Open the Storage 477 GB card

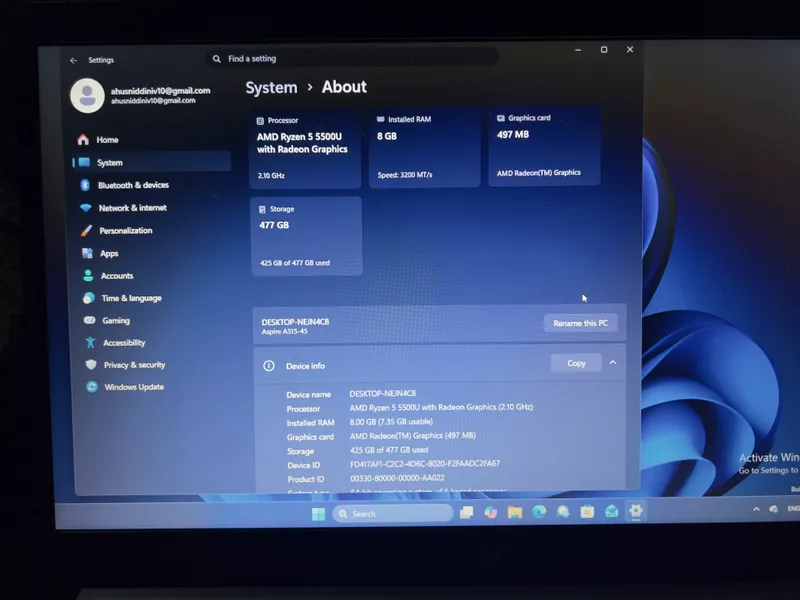[x=307, y=236]
